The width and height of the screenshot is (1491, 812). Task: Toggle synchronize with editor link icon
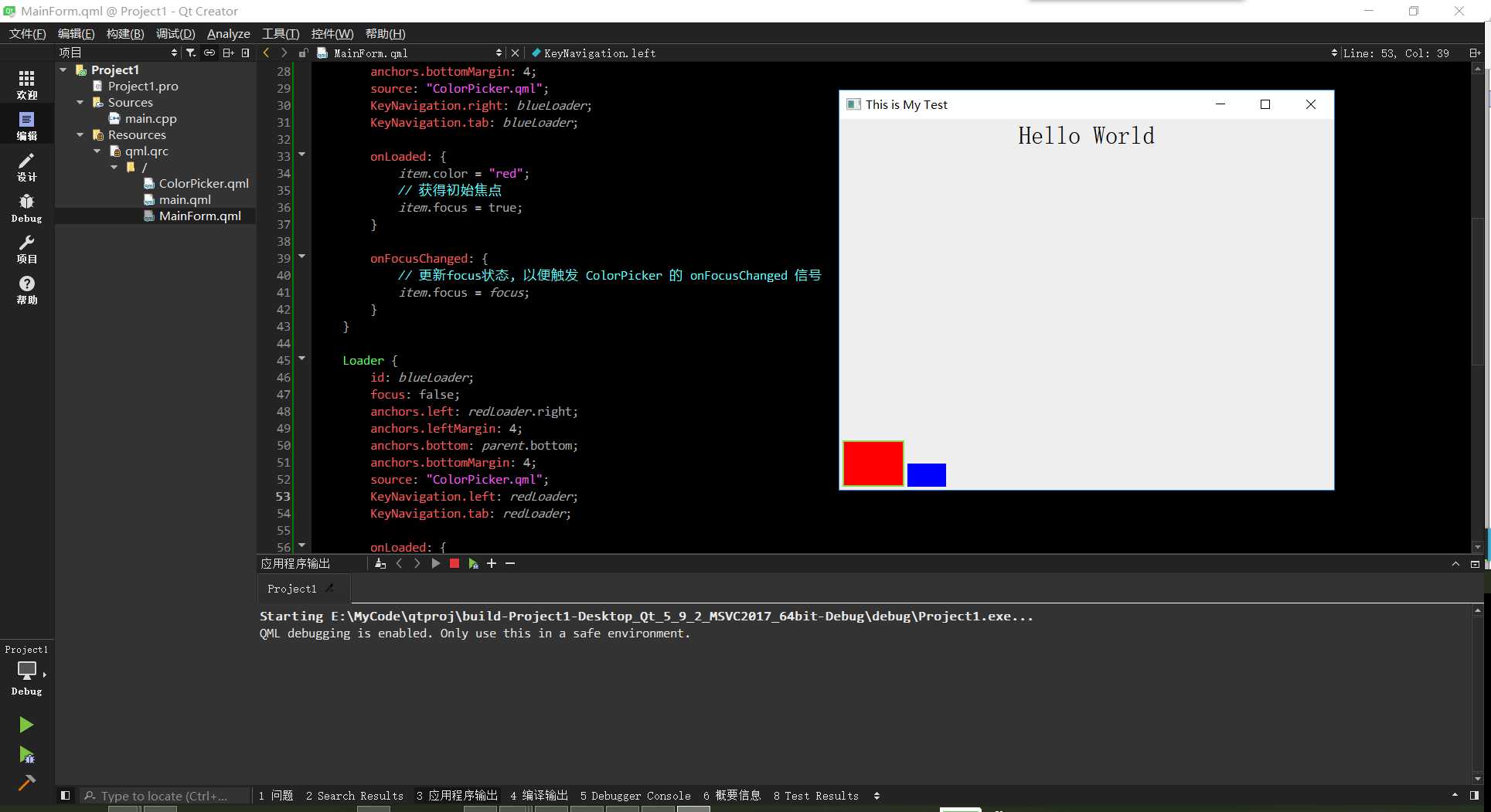click(209, 53)
